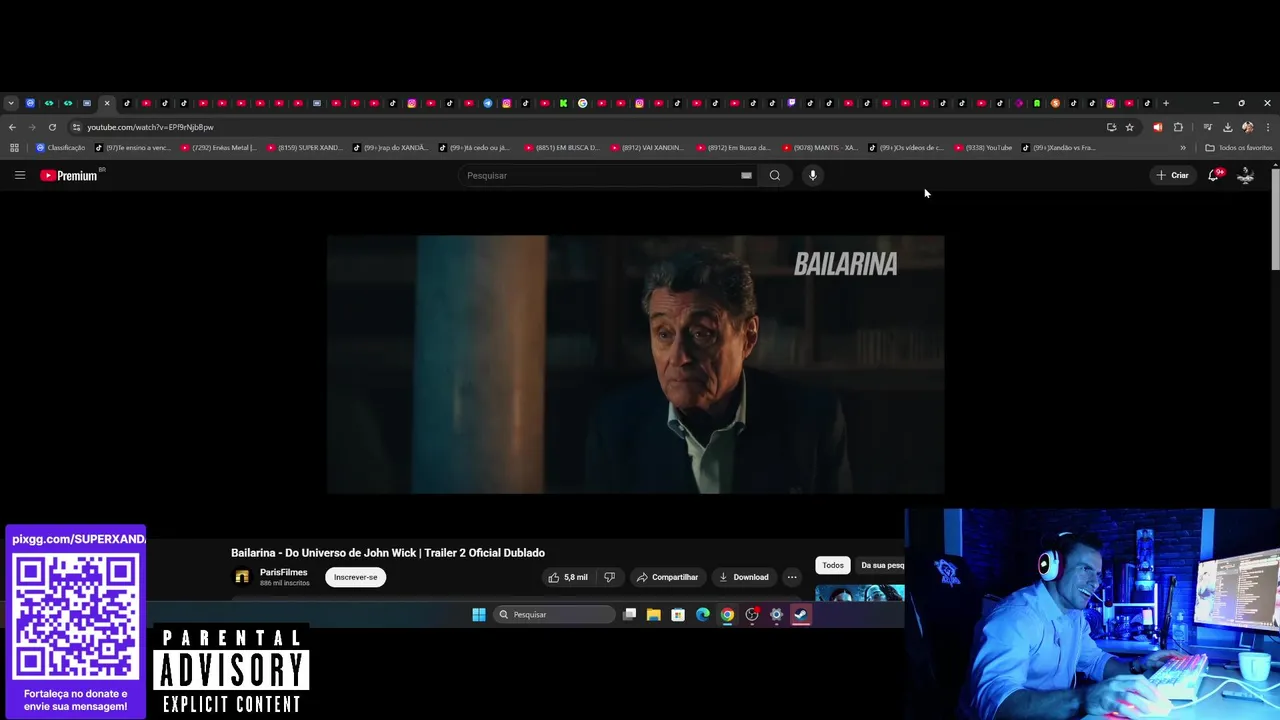Open the Classificação bookmark
Viewport: 1280px width, 720px height.
(61, 148)
